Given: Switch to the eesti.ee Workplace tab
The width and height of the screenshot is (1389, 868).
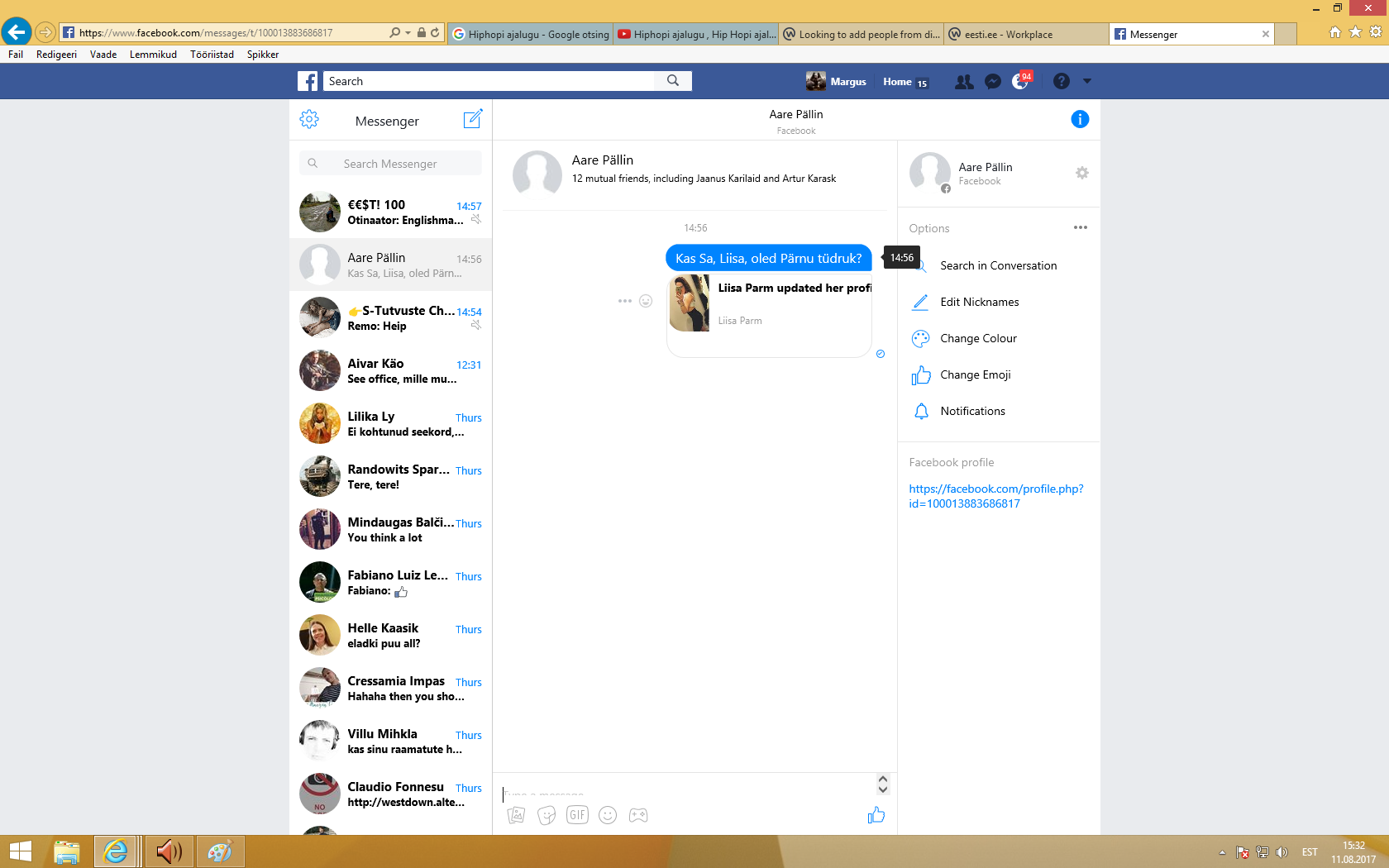Looking at the screenshot, I should (x=1025, y=34).
